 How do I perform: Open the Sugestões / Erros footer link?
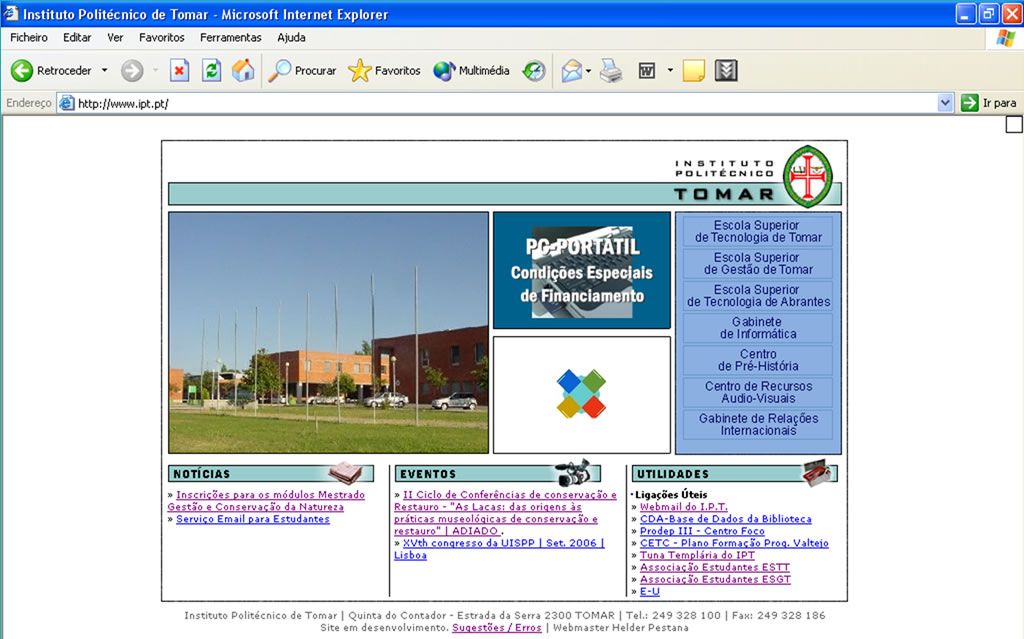[496, 628]
